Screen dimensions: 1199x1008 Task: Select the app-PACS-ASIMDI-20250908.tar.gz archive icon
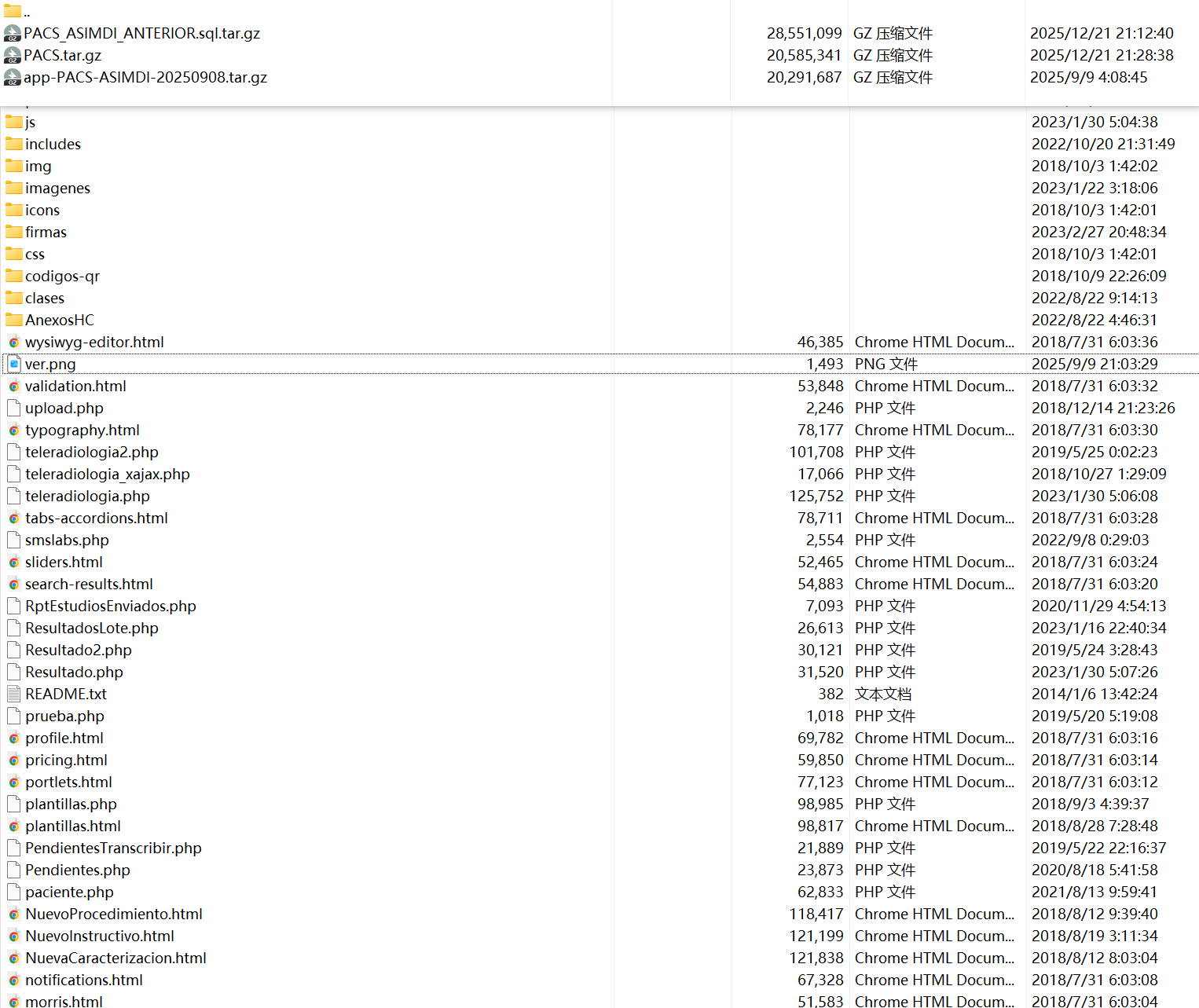point(13,78)
